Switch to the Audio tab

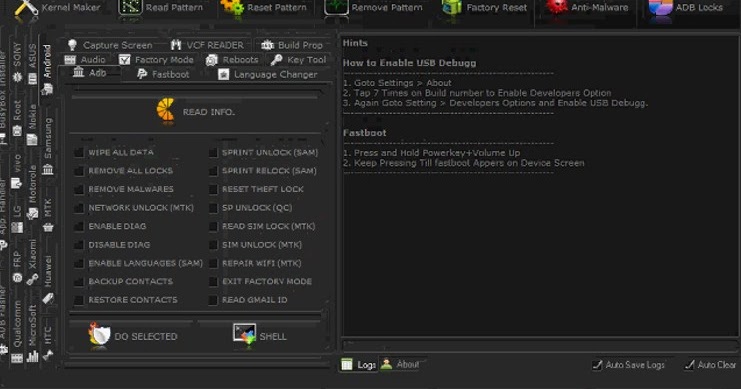click(85, 60)
